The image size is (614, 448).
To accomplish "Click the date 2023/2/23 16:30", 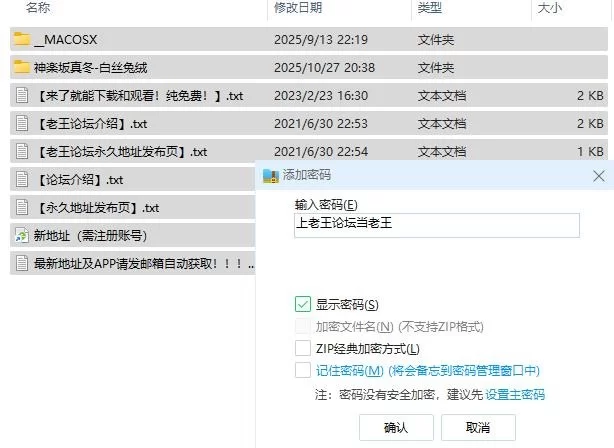I will click(321, 96).
